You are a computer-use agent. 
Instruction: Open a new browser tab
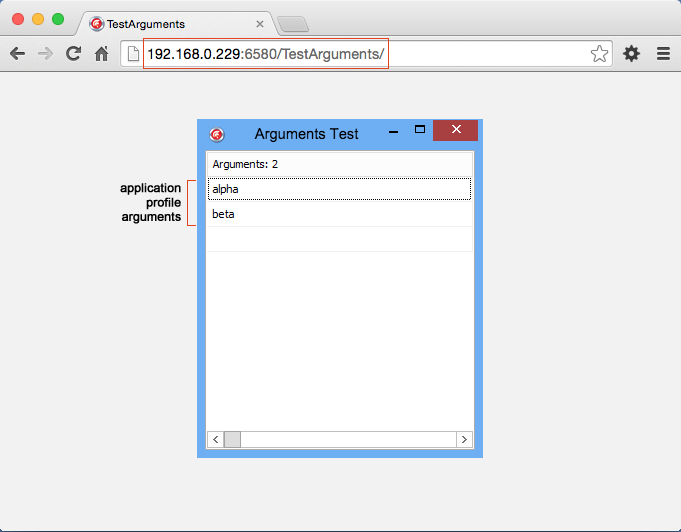(x=293, y=24)
